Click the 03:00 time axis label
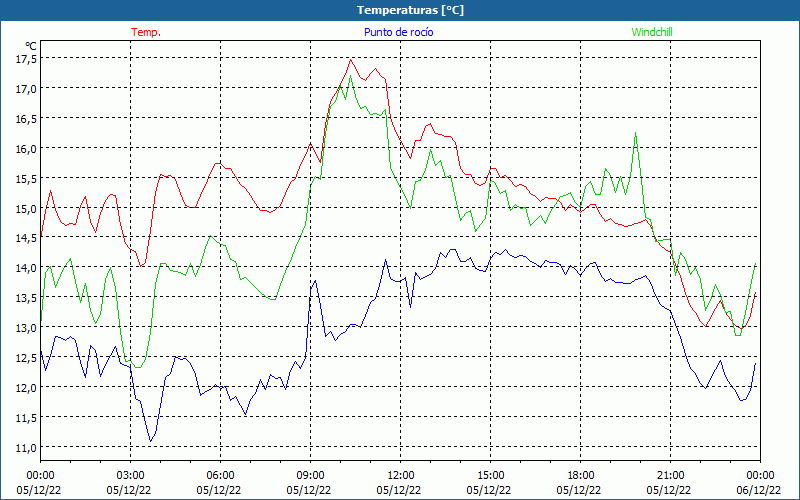Viewport: 800px width, 500px height. [131, 475]
